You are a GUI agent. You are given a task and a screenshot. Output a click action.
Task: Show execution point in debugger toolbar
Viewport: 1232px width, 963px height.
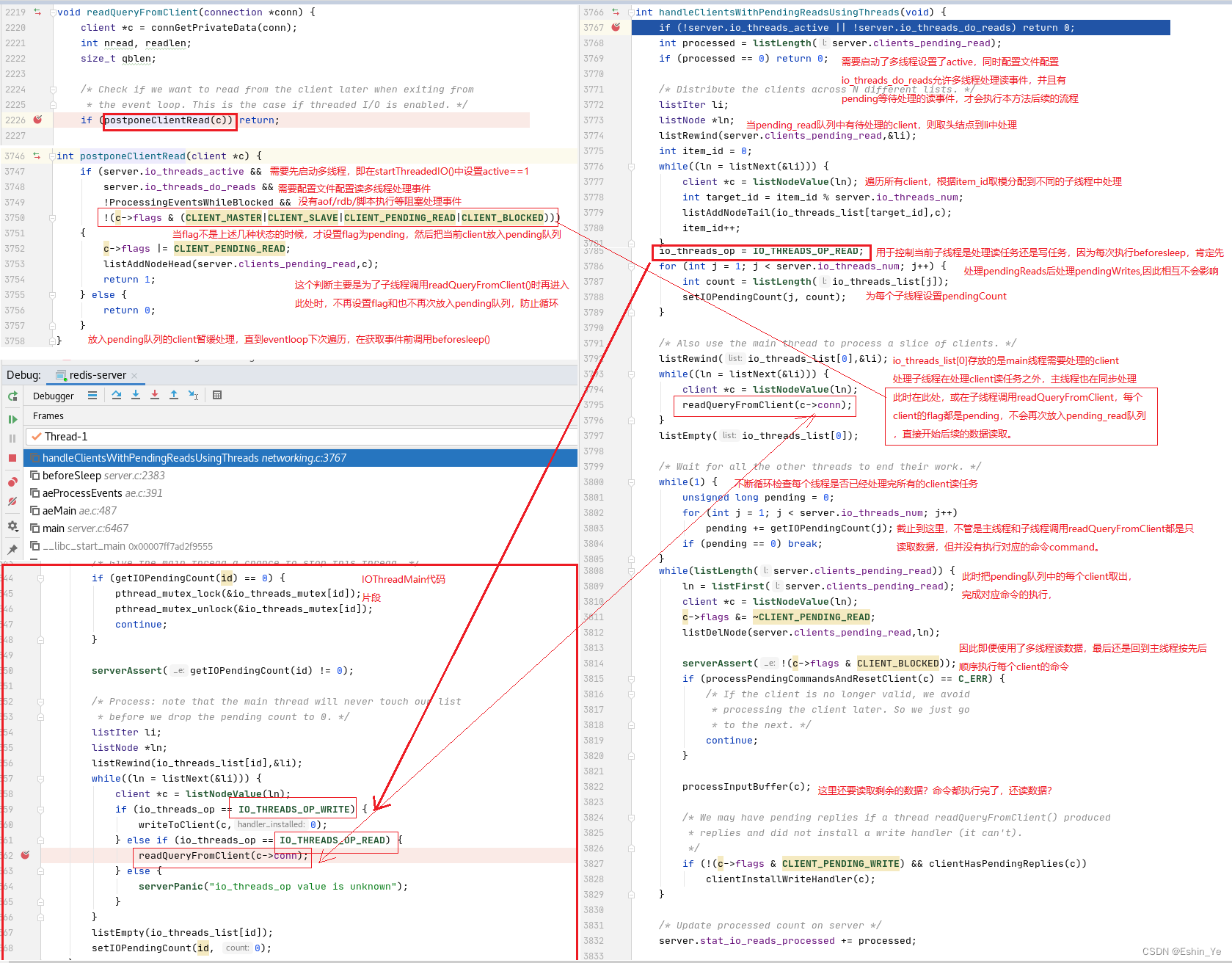tap(92, 395)
